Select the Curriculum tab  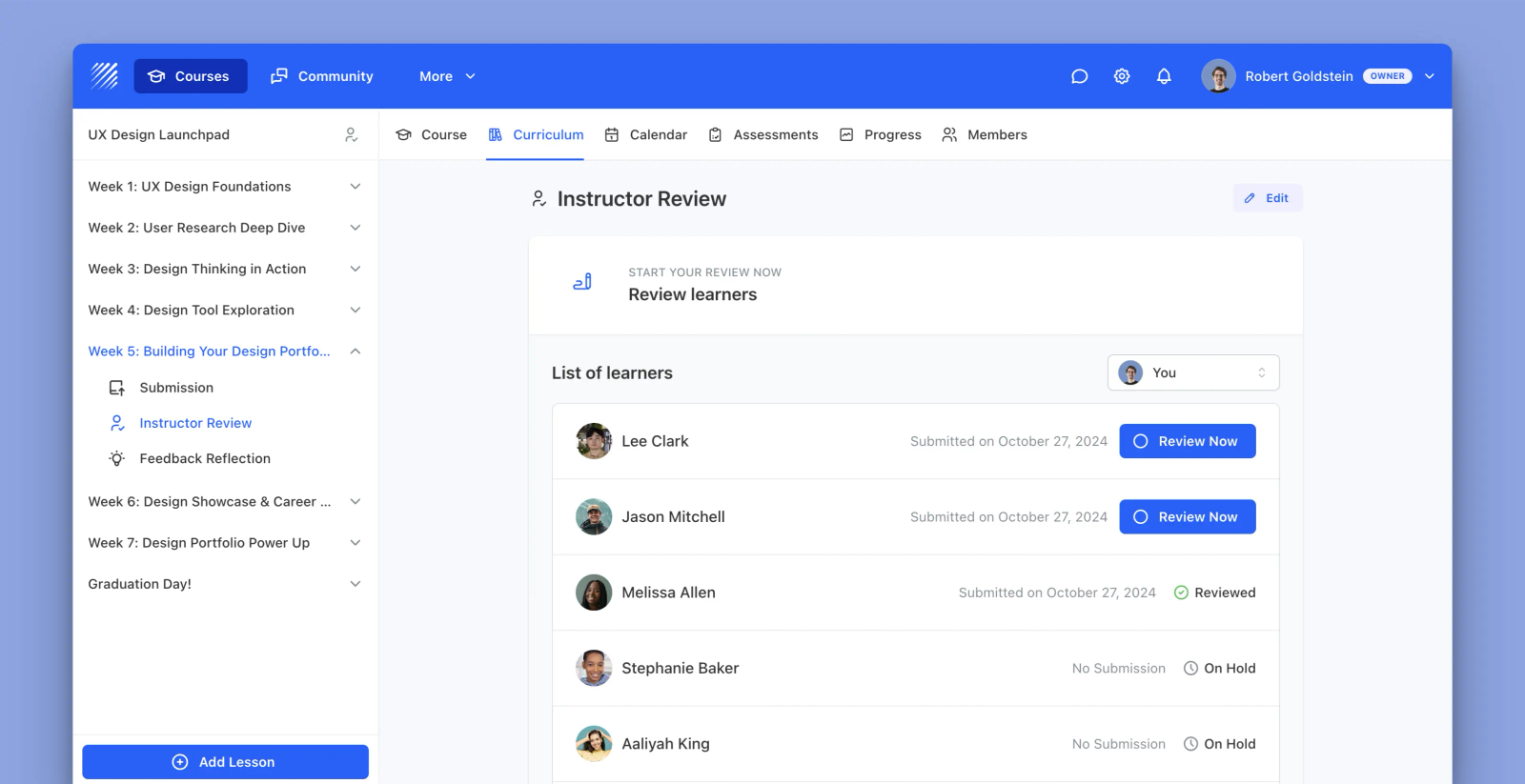536,134
